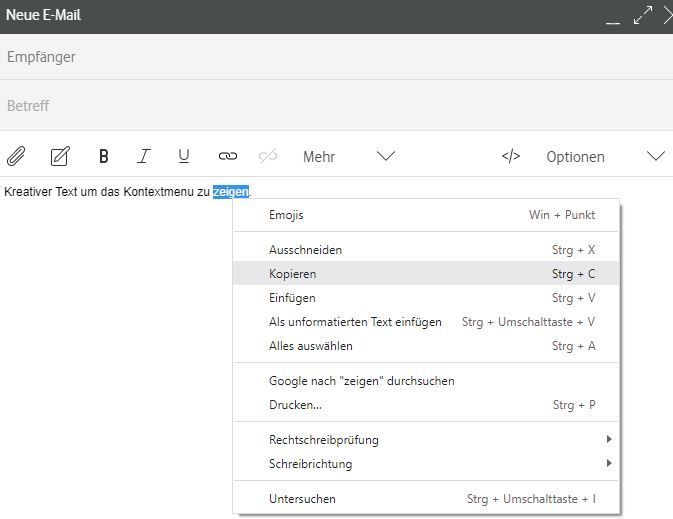673x519 pixels.
Task: Toggle bold formatting
Action: [x=103, y=156]
